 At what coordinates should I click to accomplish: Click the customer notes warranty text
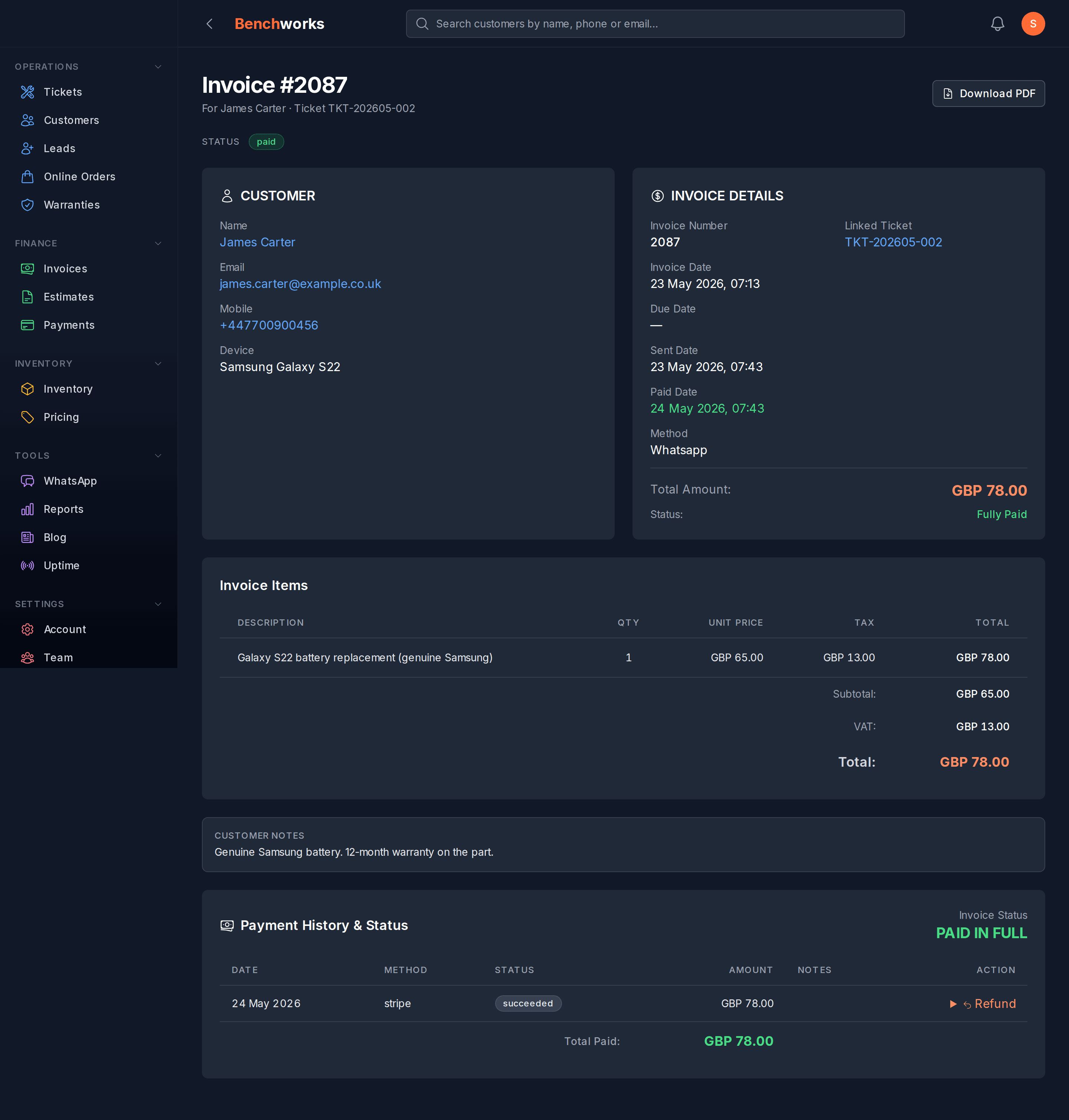click(354, 852)
